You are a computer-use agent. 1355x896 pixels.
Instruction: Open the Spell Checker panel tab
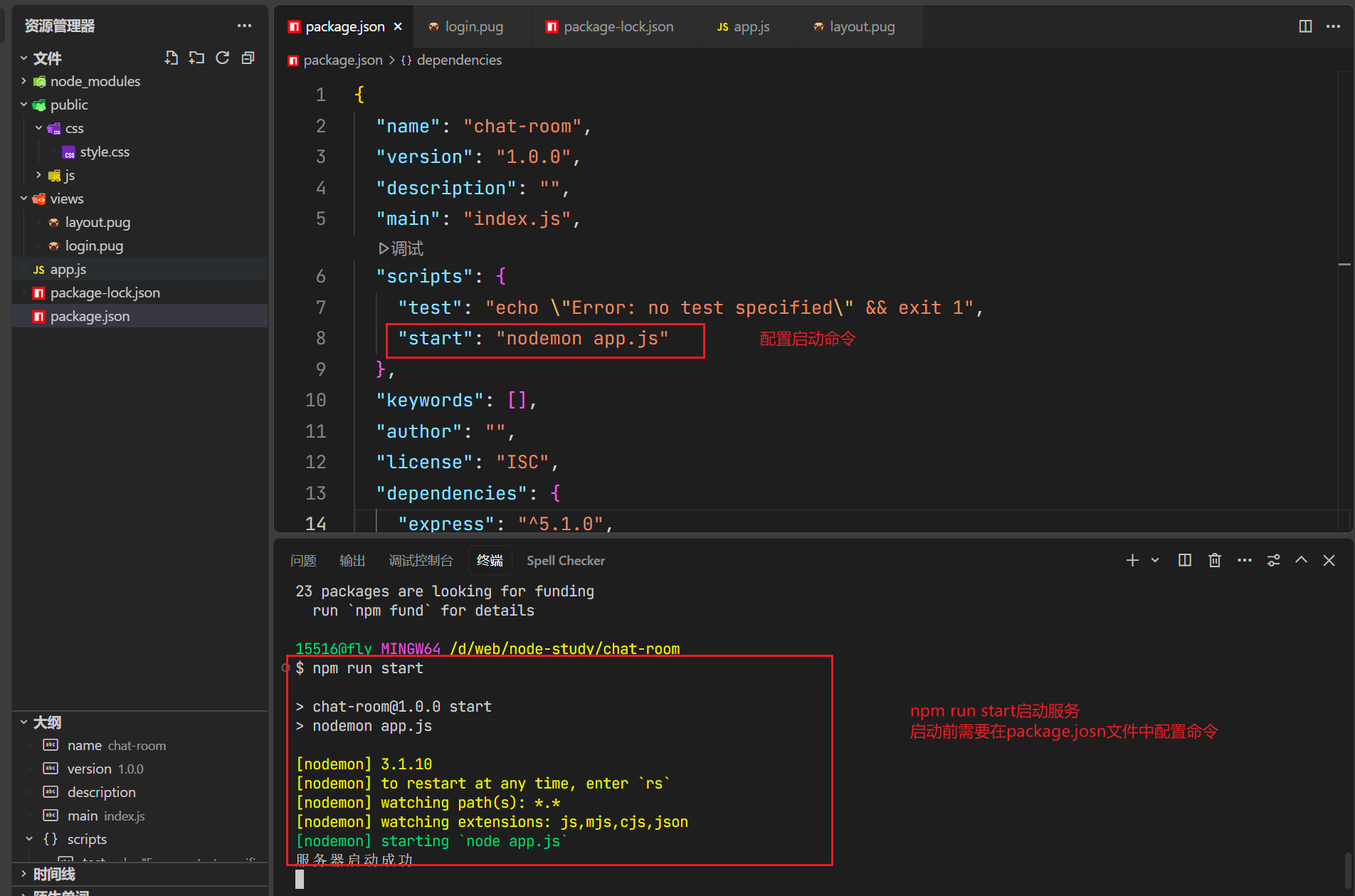click(566, 561)
